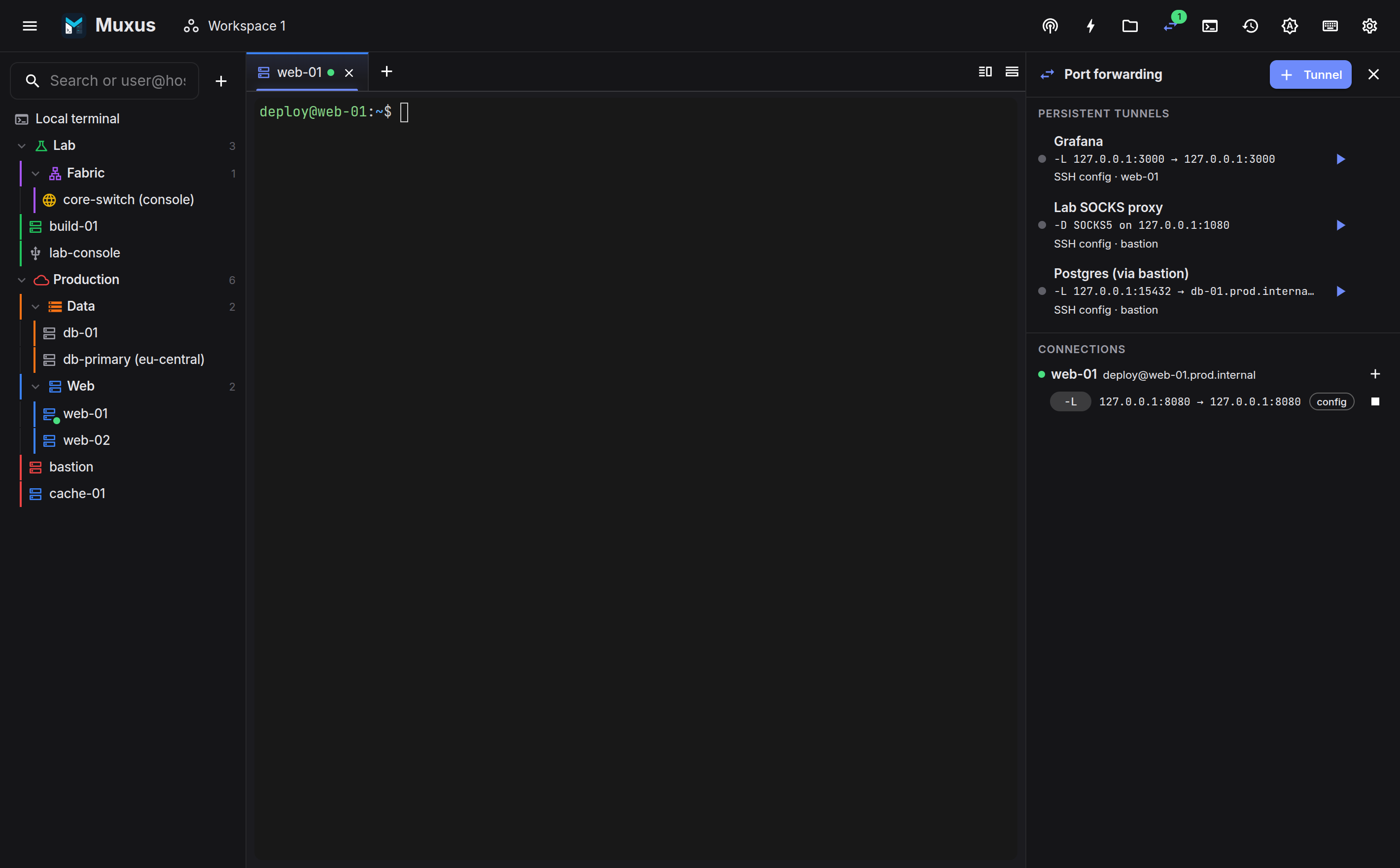Toggle split pane view in tab bar

tap(985, 72)
